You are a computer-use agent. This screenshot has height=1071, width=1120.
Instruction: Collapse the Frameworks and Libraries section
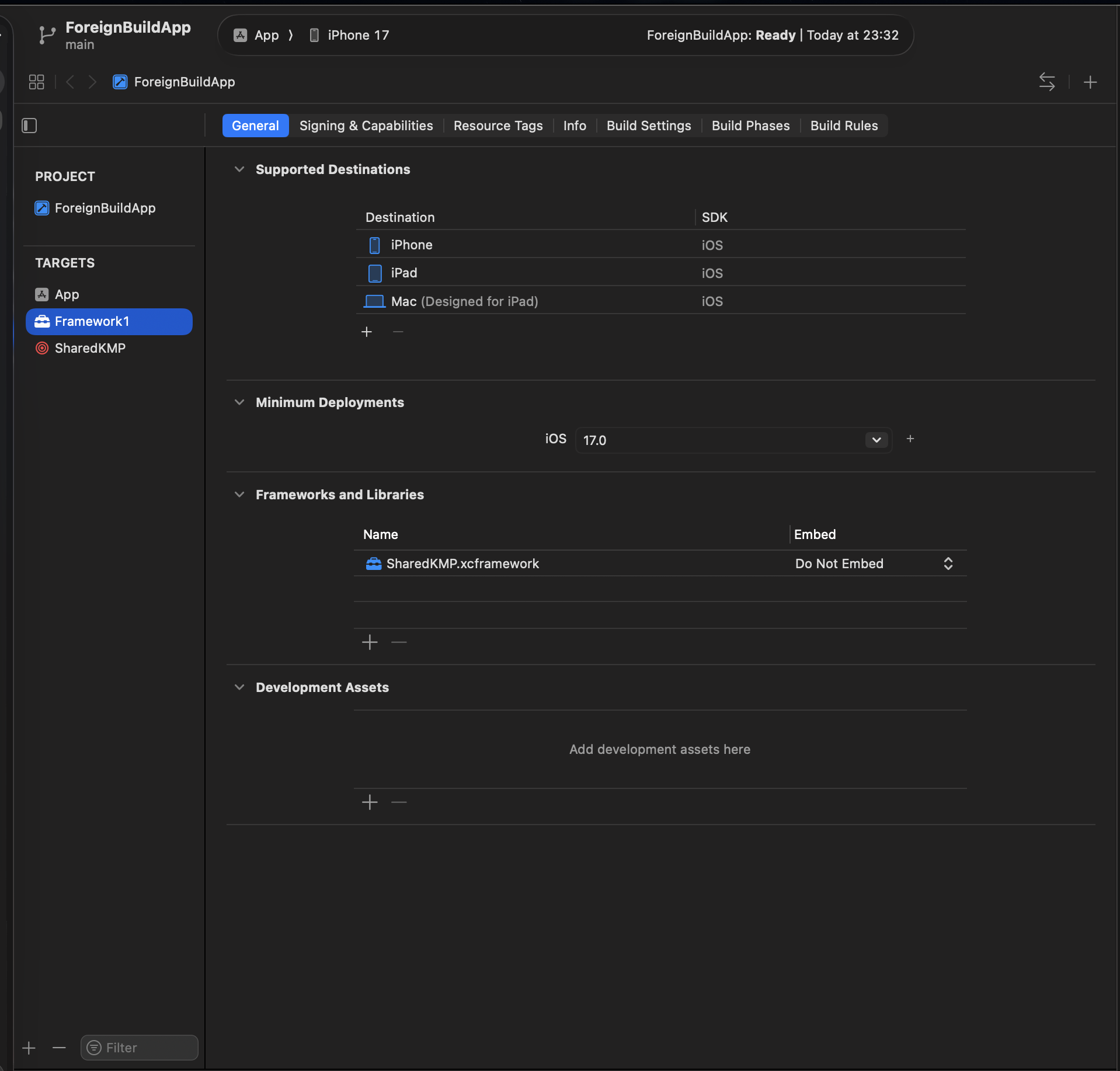point(239,495)
